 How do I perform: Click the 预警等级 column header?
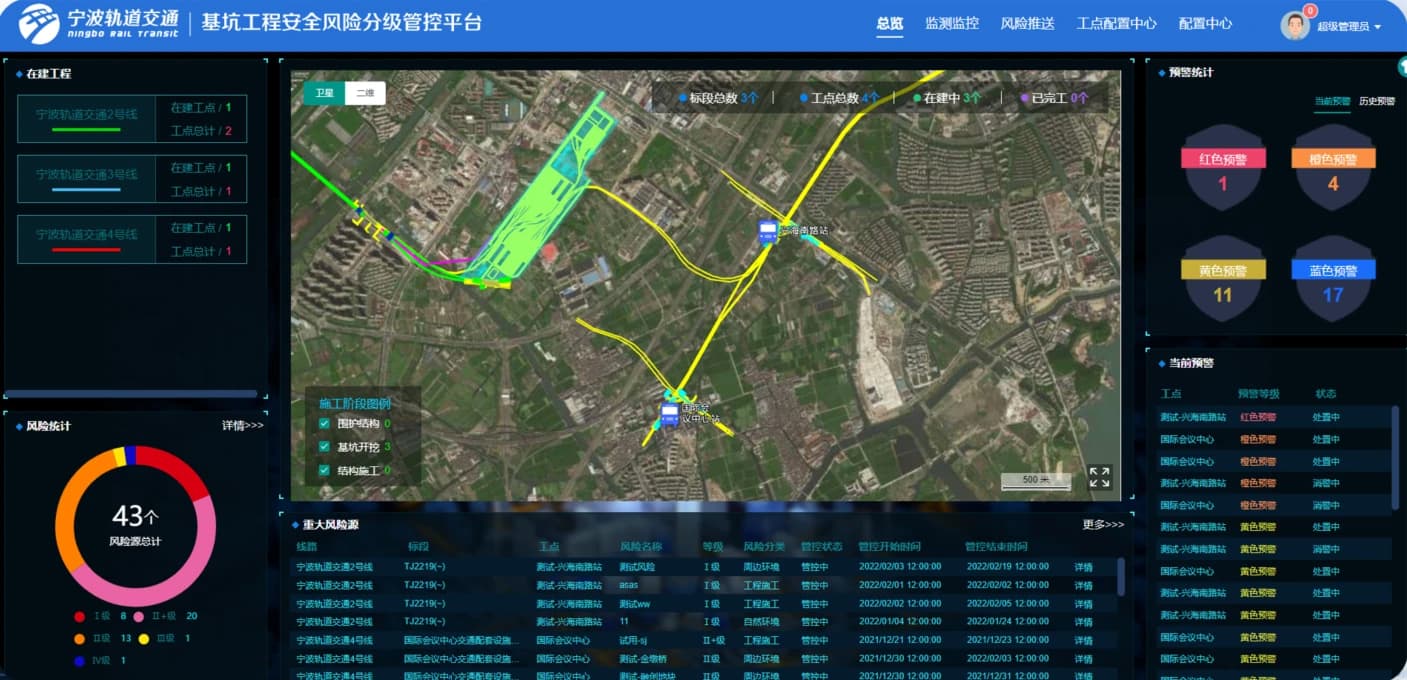(1259, 394)
